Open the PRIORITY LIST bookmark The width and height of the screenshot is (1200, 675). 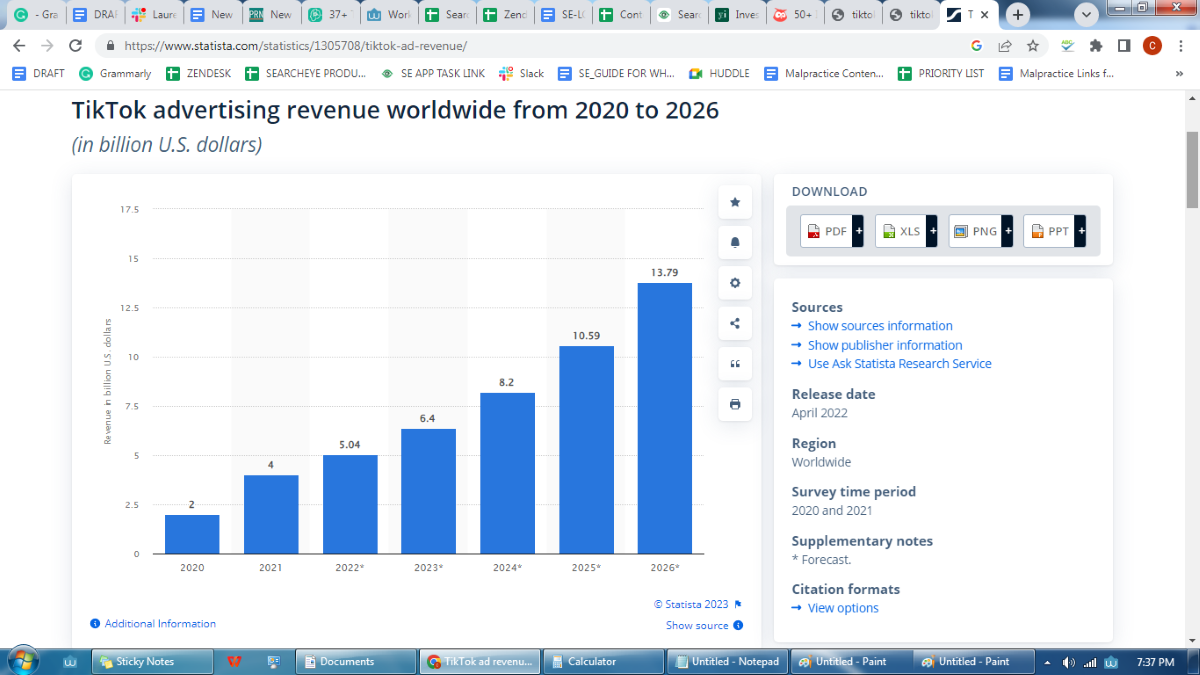(x=941, y=73)
